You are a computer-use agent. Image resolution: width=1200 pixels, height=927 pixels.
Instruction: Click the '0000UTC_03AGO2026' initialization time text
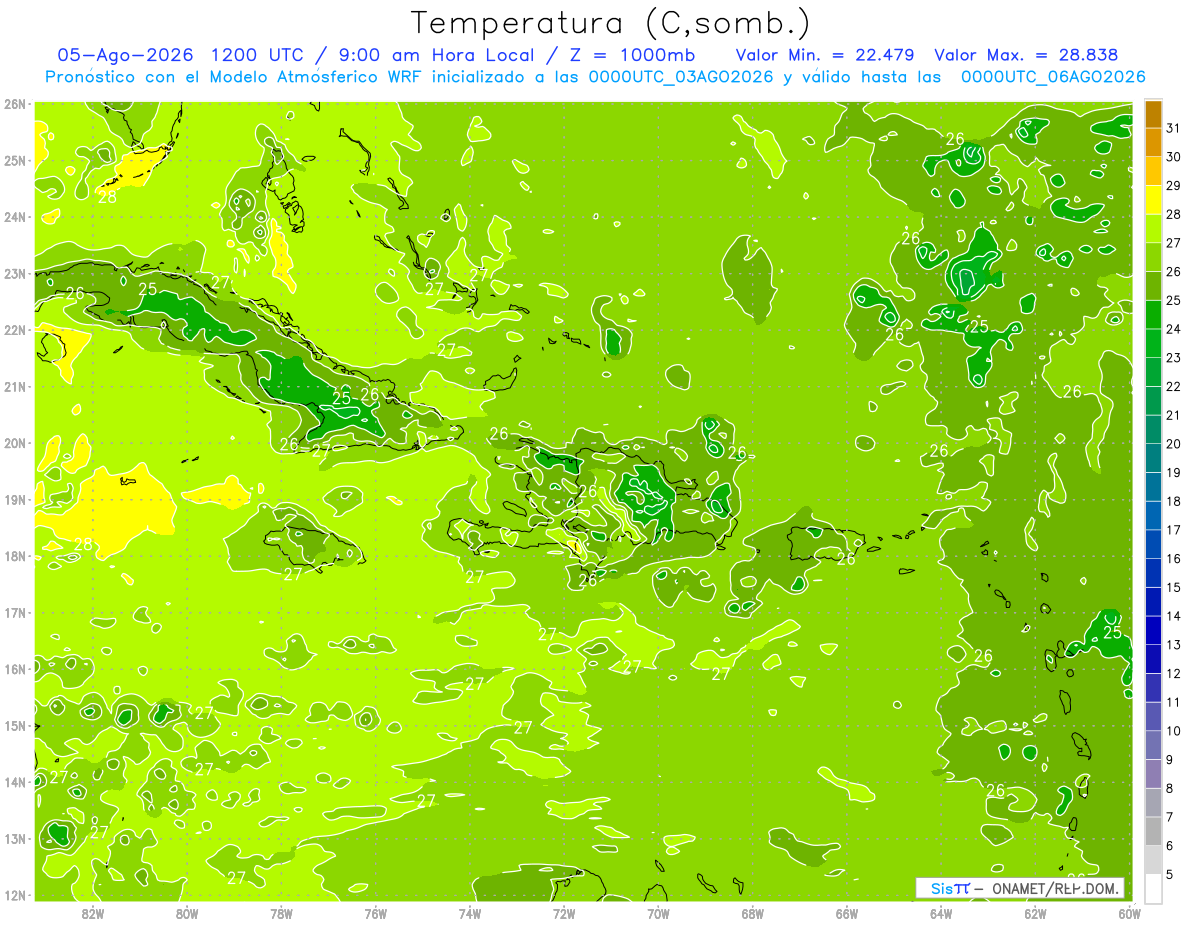click(x=681, y=77)
